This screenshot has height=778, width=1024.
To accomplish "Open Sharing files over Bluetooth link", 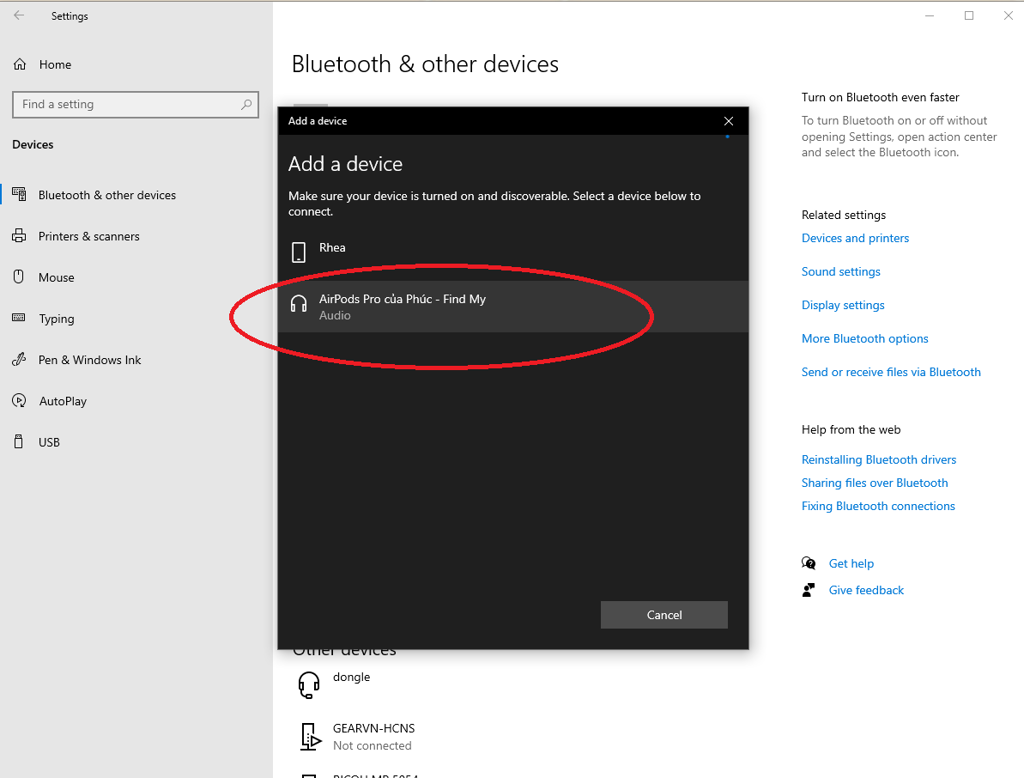I will [874, 482].
